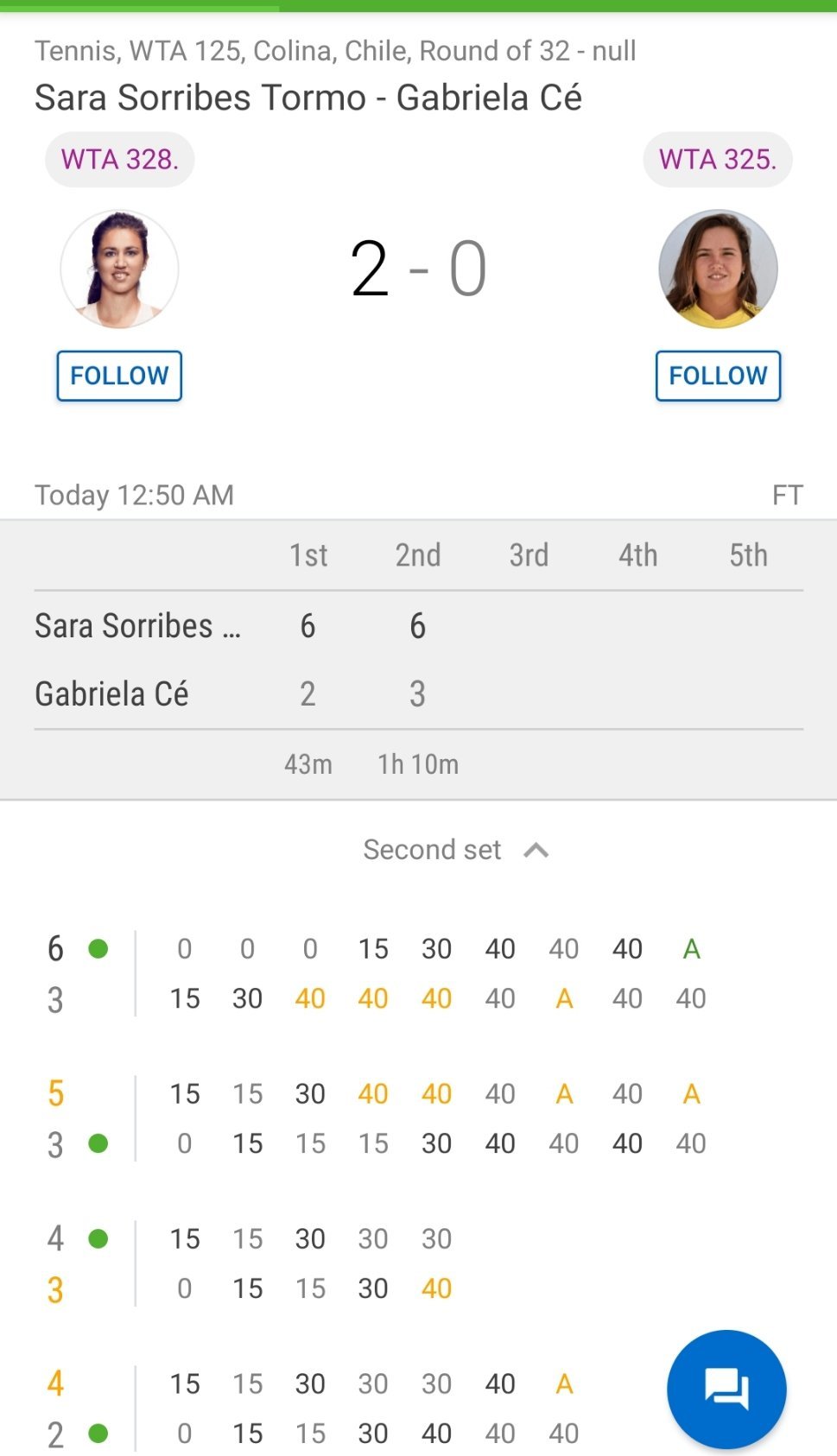Screen dimensions: 837x1456
Task: Click the tournament info line WTA 125 Colina
Action: (335, 51)
